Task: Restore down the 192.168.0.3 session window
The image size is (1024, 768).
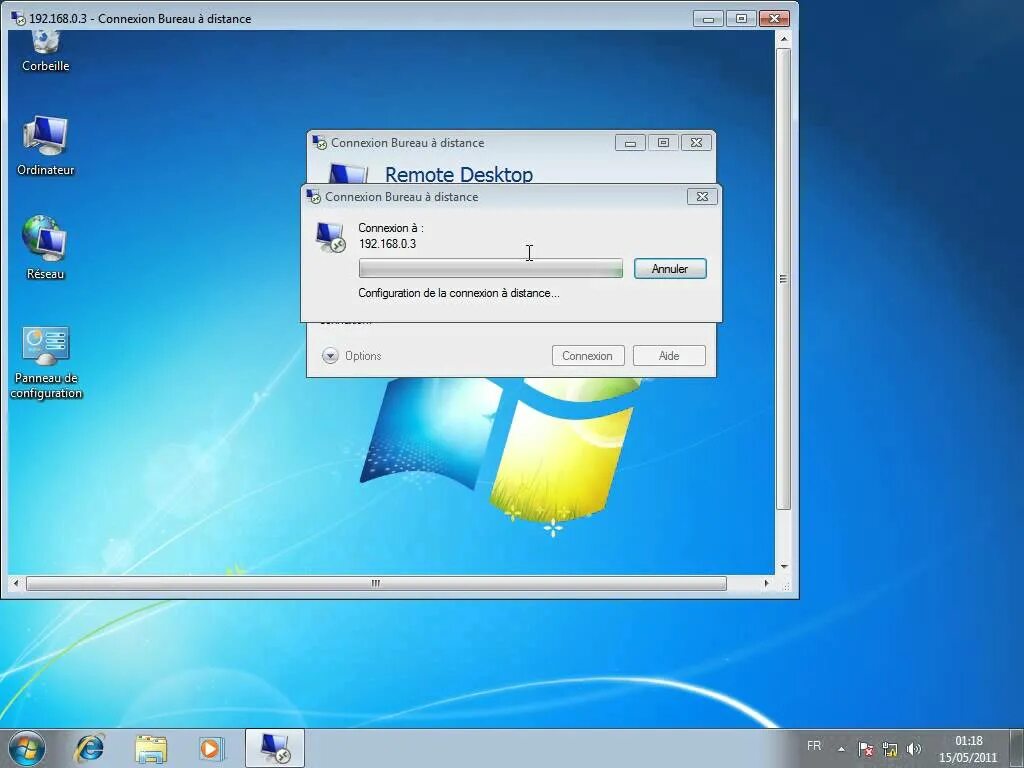Action: (741, 18)
